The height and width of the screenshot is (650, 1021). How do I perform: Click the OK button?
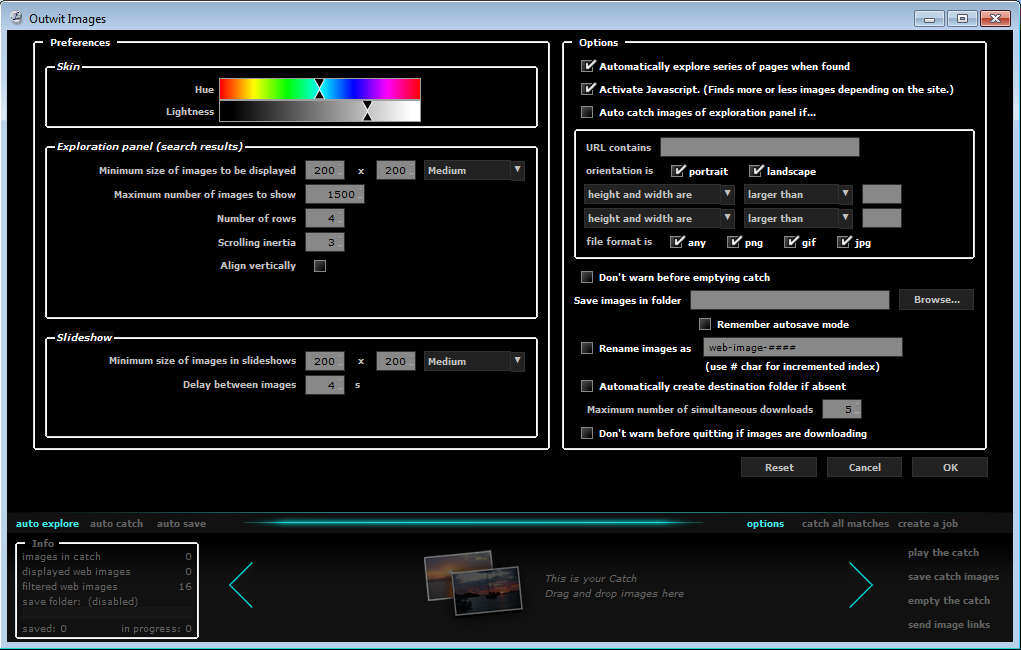pos(949,467)
